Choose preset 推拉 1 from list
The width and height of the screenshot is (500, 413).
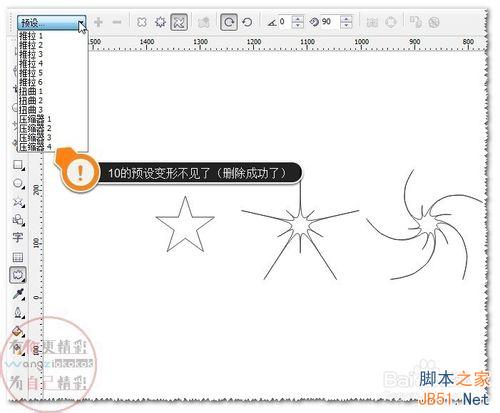[53, 36]
